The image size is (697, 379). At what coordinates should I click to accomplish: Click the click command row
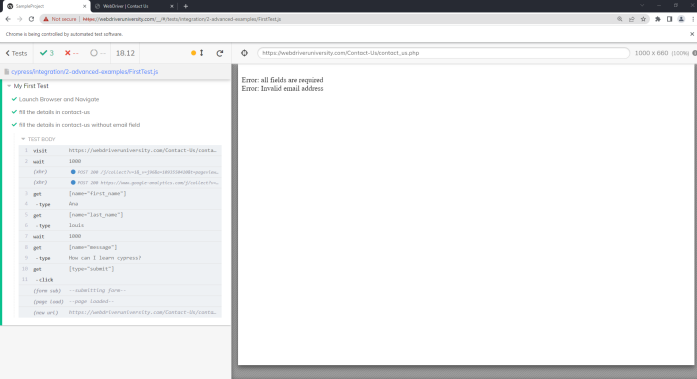tap(120, 279)
